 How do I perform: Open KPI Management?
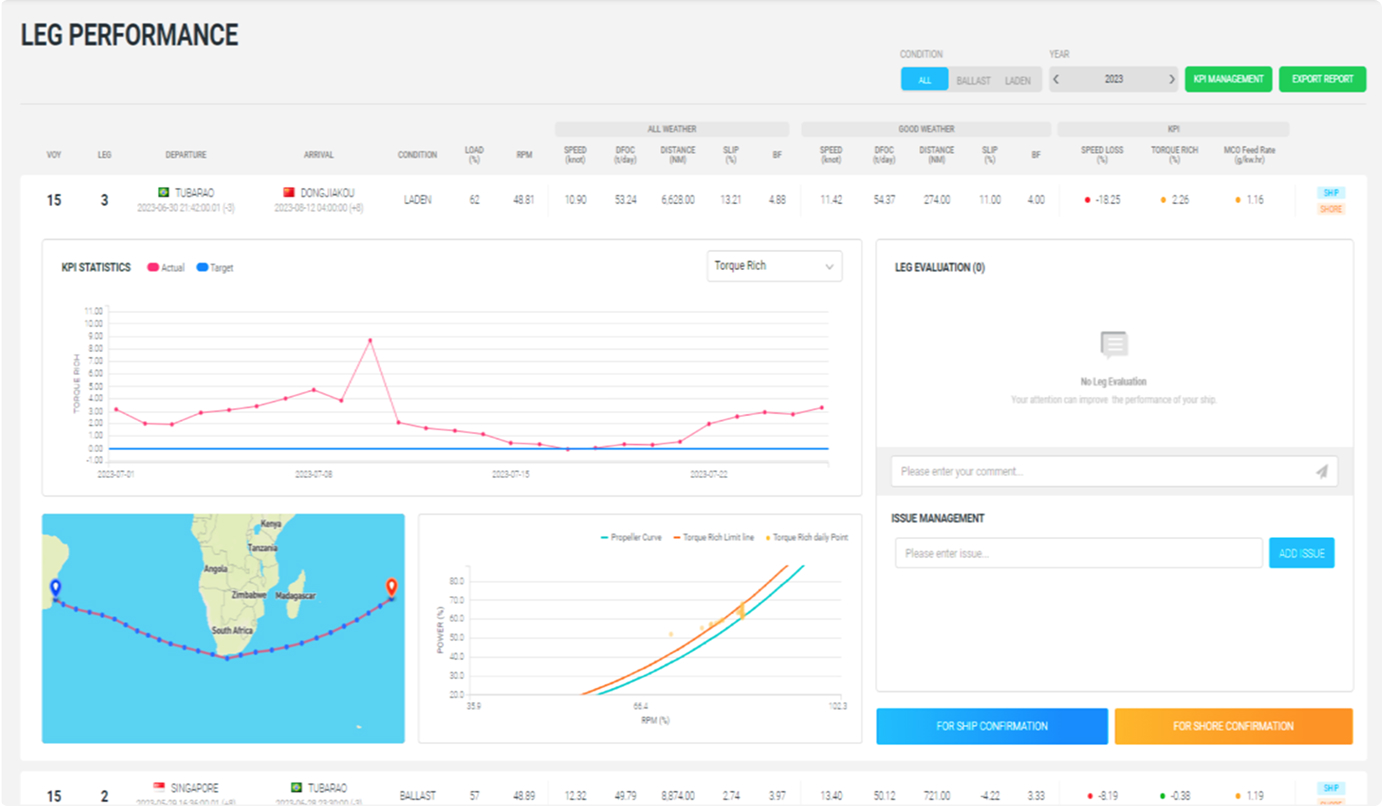point(1228,79)
